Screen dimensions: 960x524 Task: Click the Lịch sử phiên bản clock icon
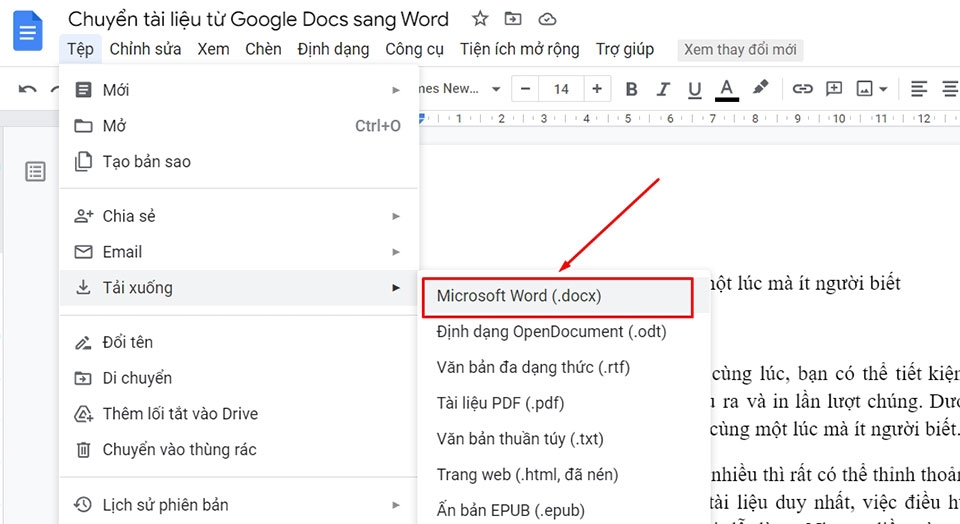pyautogui.click(x=83, y=505)
